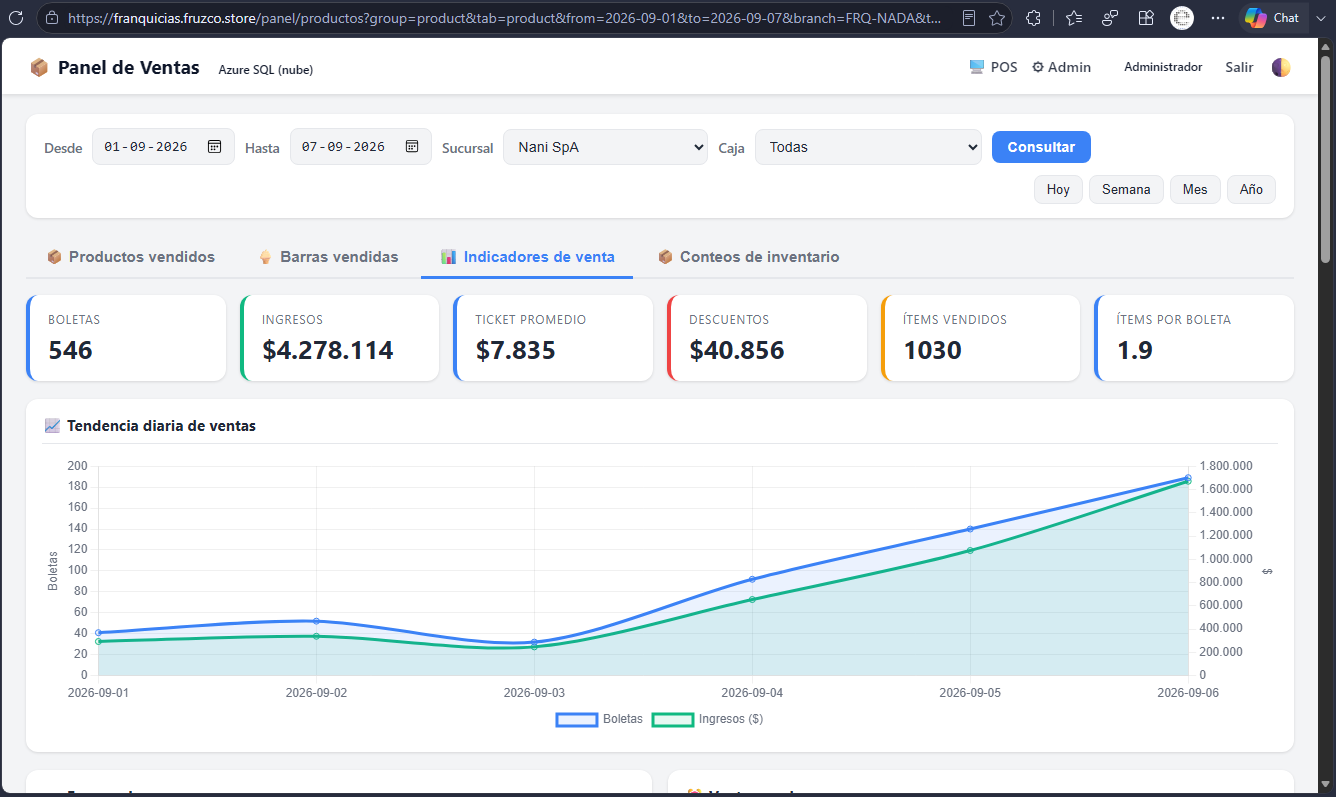Click the Panel de Ventas box logo
Screen dimensions: 1336x797
tap(39, 67)
